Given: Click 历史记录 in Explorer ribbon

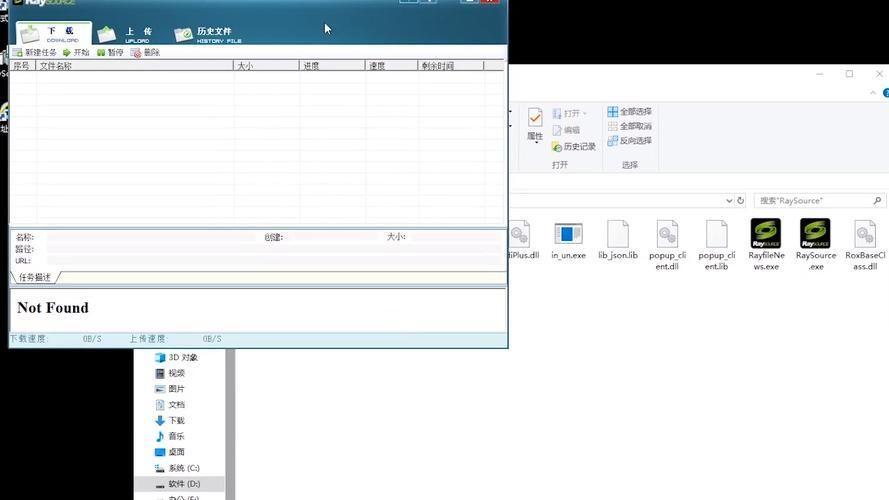Looking at the screenshot, I should [x=574, y=146].
